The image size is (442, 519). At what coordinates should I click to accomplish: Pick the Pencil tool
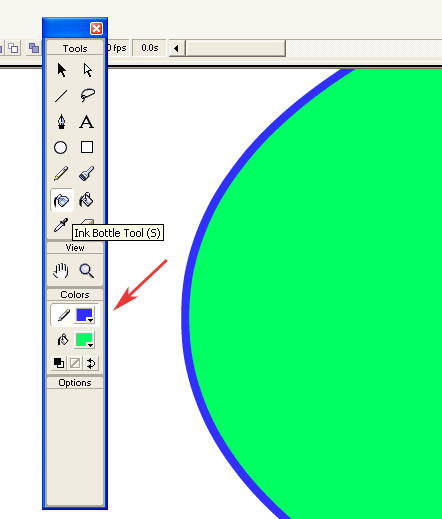click(x=61, y=174)
